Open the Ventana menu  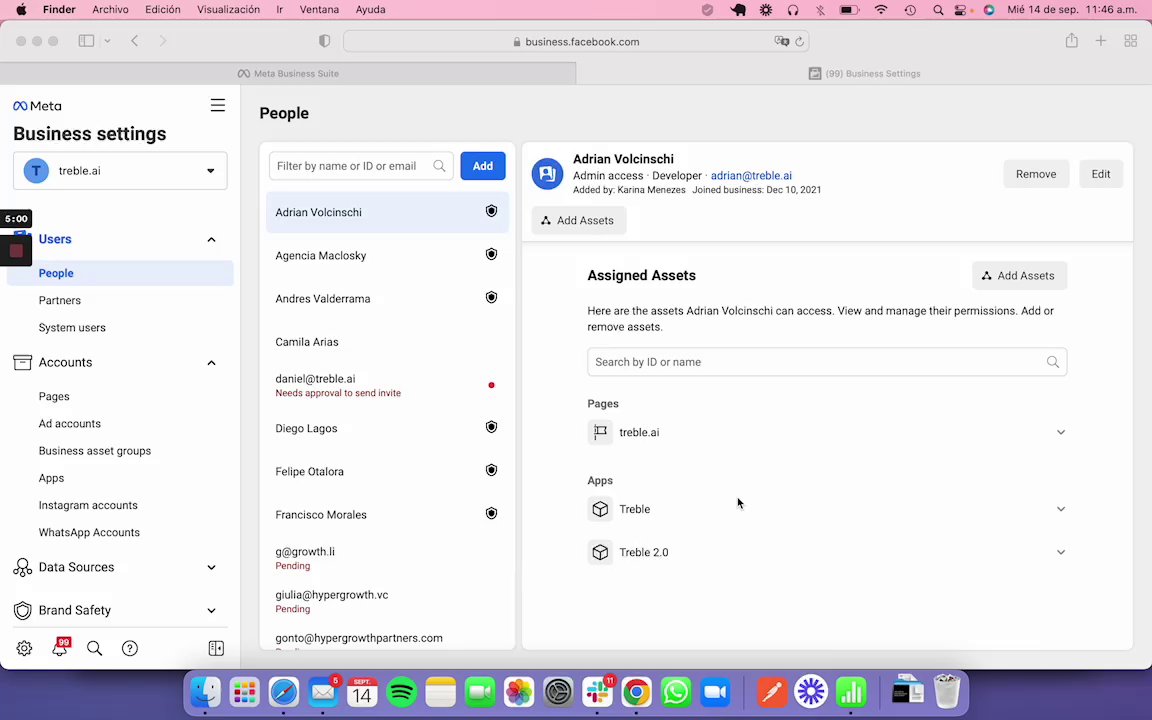(319, 10)
